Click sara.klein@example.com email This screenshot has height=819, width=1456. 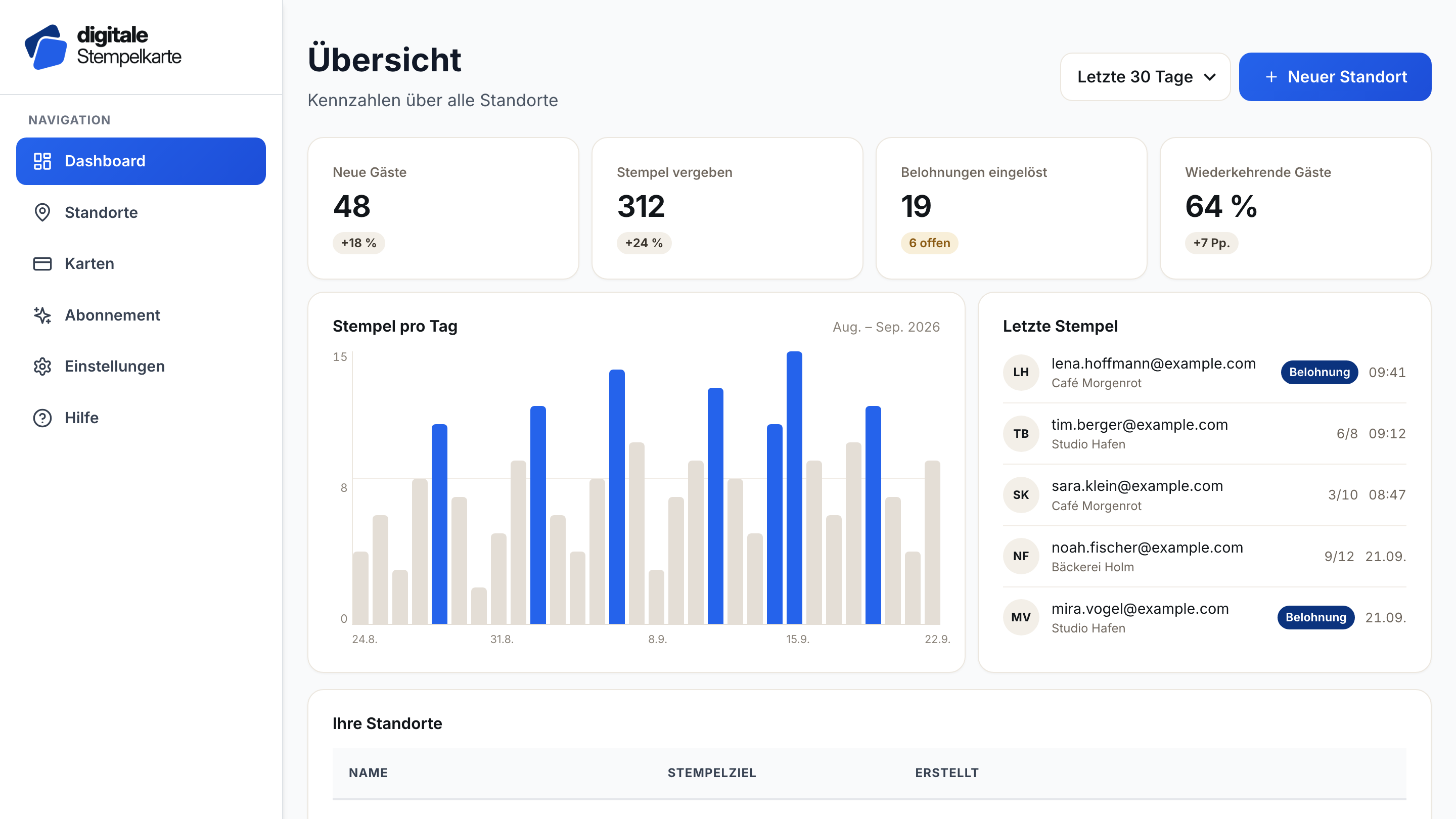pos(1137,486)
